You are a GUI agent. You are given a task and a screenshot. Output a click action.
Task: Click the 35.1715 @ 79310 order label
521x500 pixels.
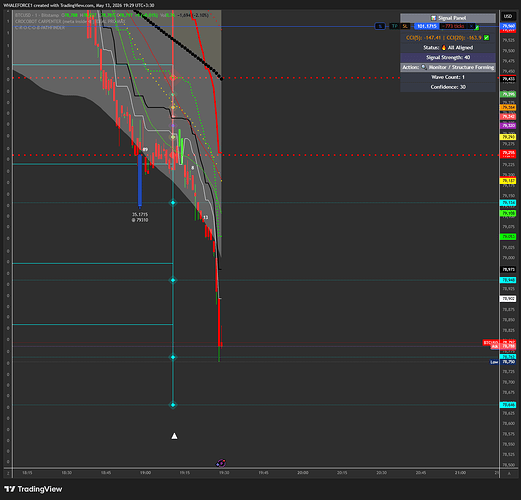pyautogui.click(x=140, y=217)
